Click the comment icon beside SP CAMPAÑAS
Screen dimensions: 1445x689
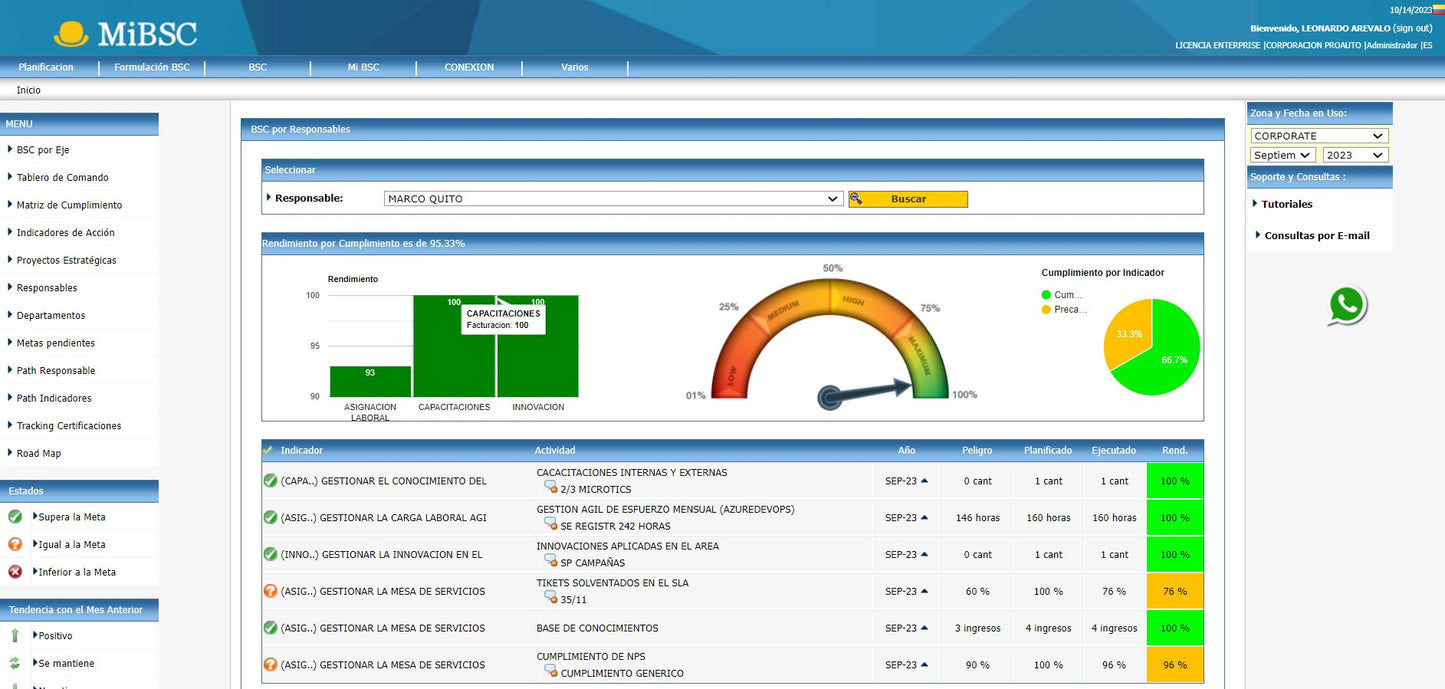550,562
